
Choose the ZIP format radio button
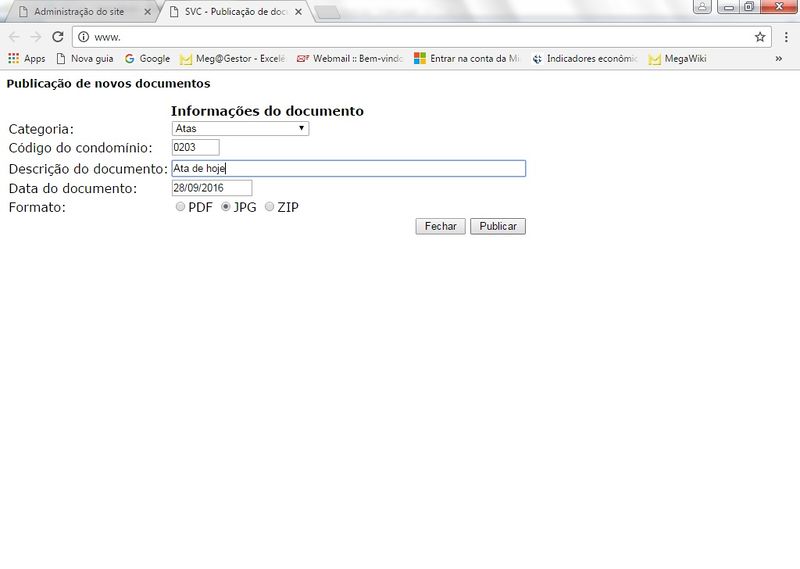click(269, 207)
